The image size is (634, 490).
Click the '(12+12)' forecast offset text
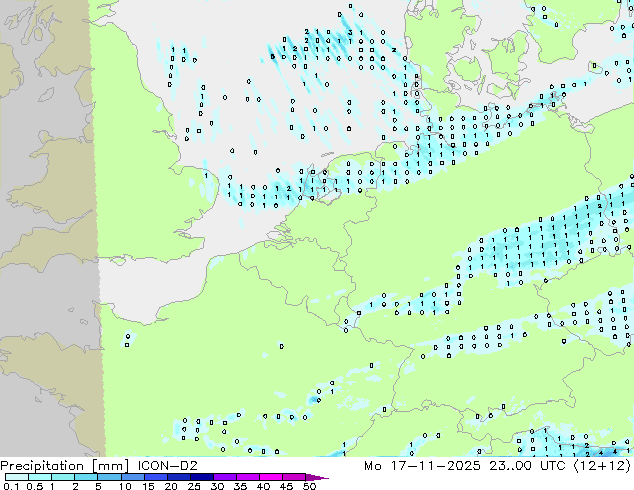[x=602, y=466]
